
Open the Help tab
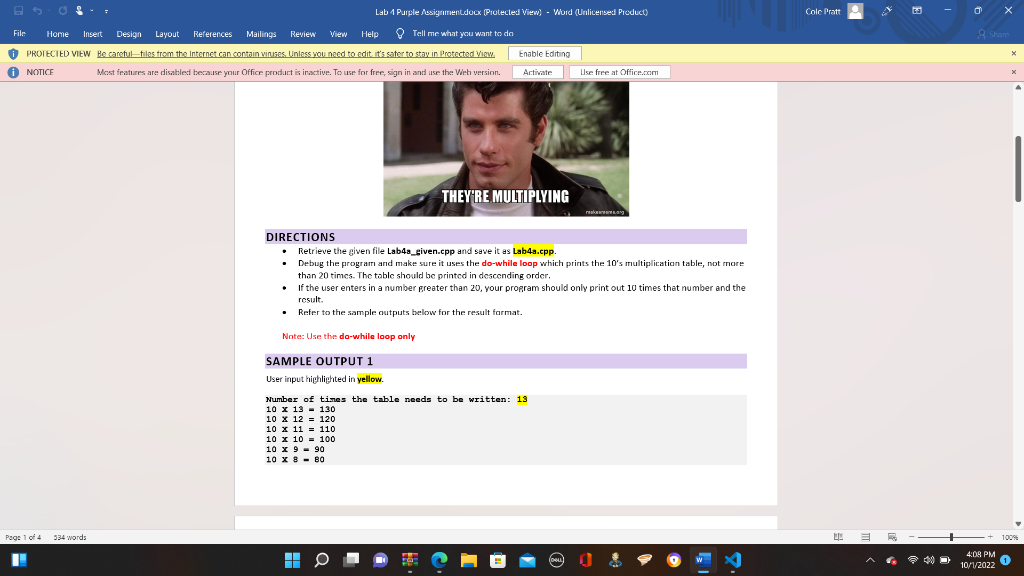click(370, 33)
